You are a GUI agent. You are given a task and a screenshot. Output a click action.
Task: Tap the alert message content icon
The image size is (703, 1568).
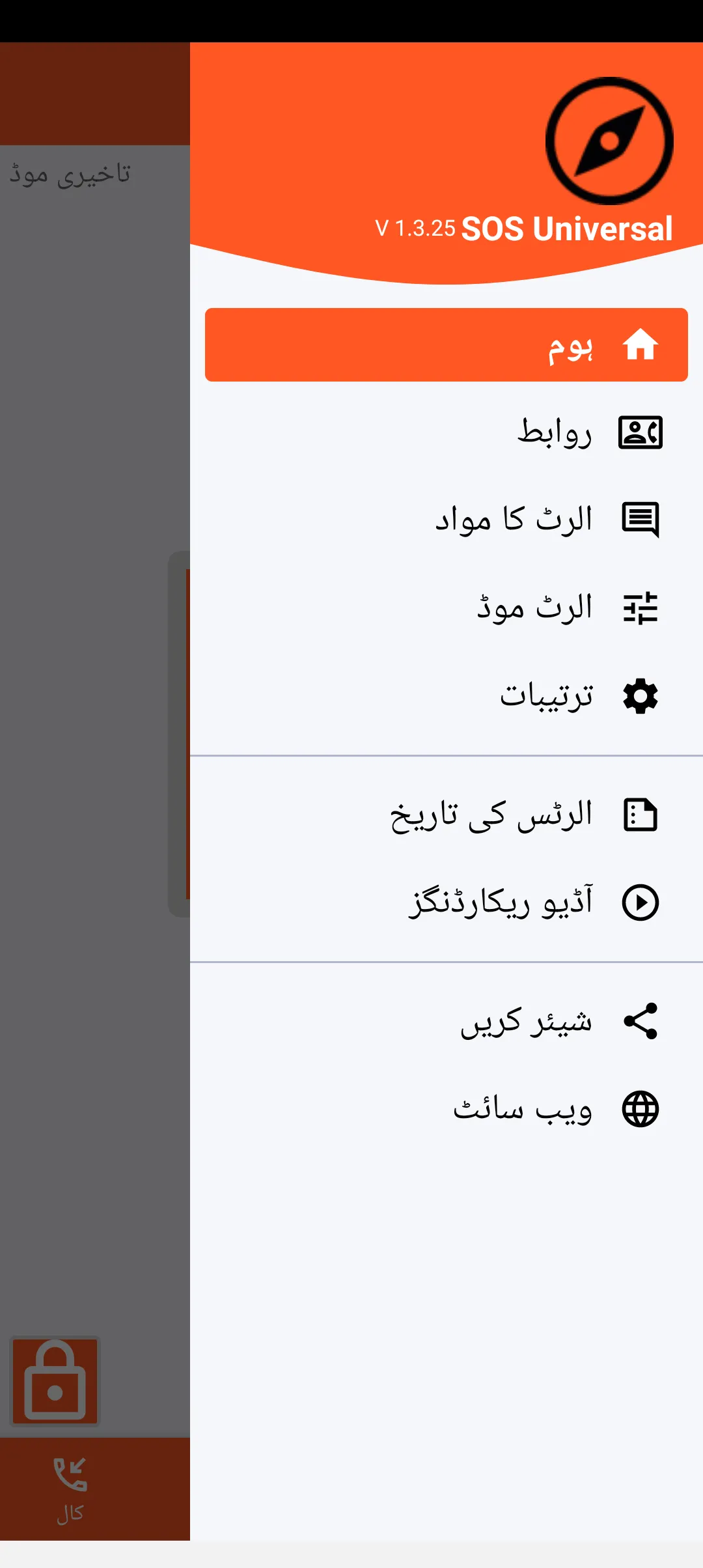[x=641, y=520]
